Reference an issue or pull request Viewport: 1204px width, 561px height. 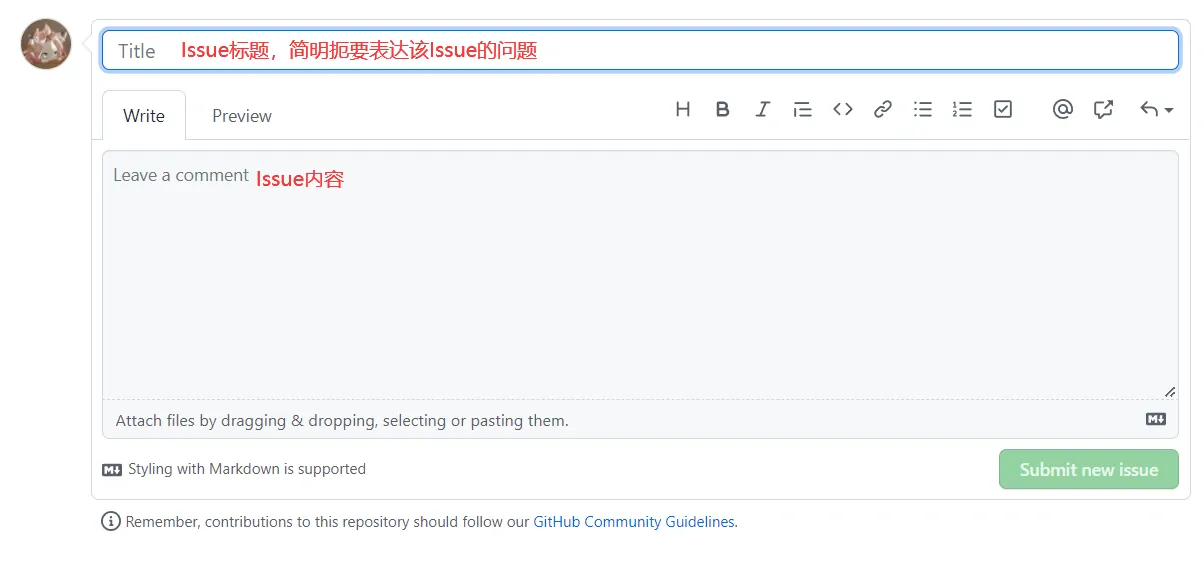1103,110
